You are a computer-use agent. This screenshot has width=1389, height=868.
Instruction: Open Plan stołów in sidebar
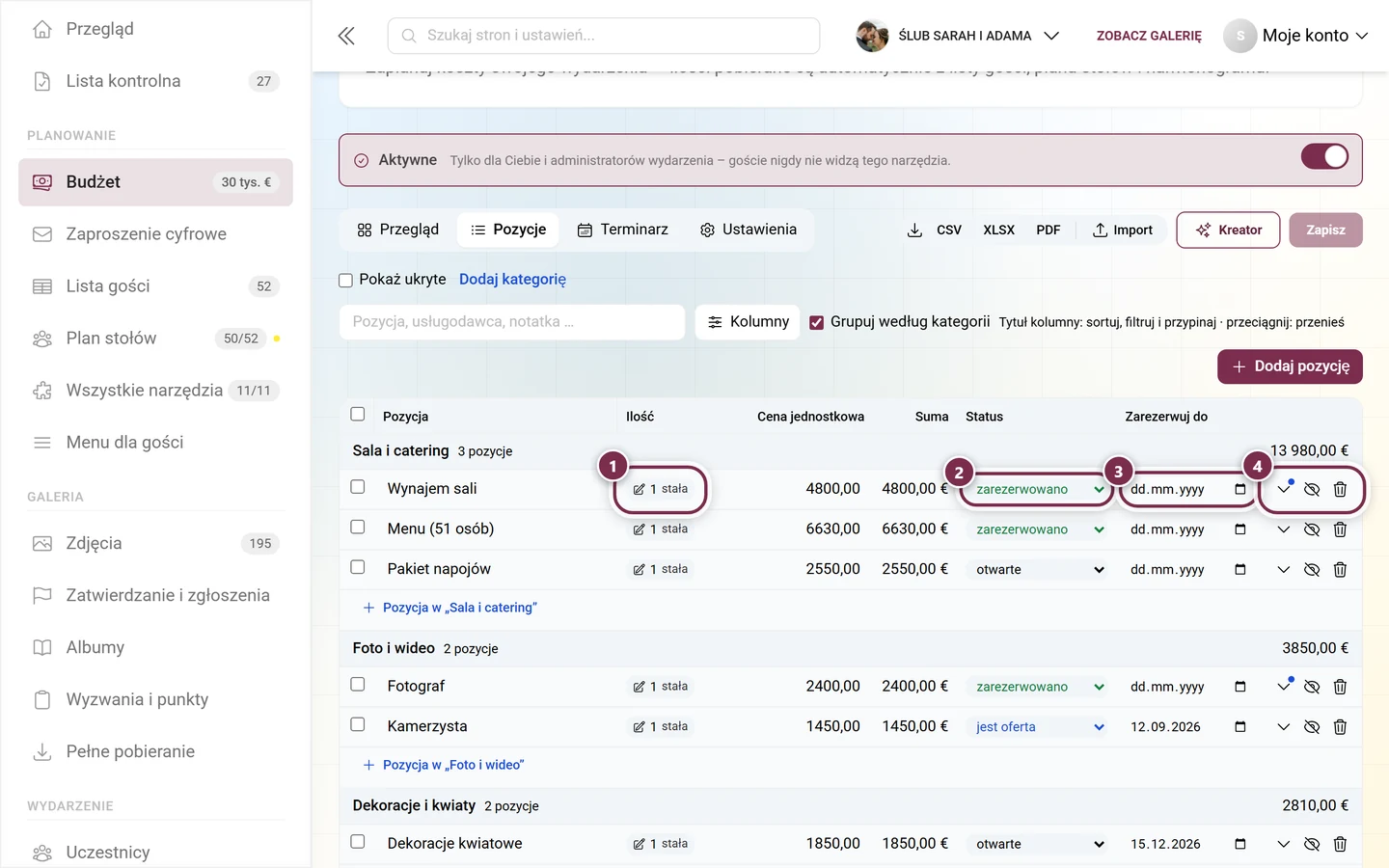pyautogui.click(x=155, y=339)
